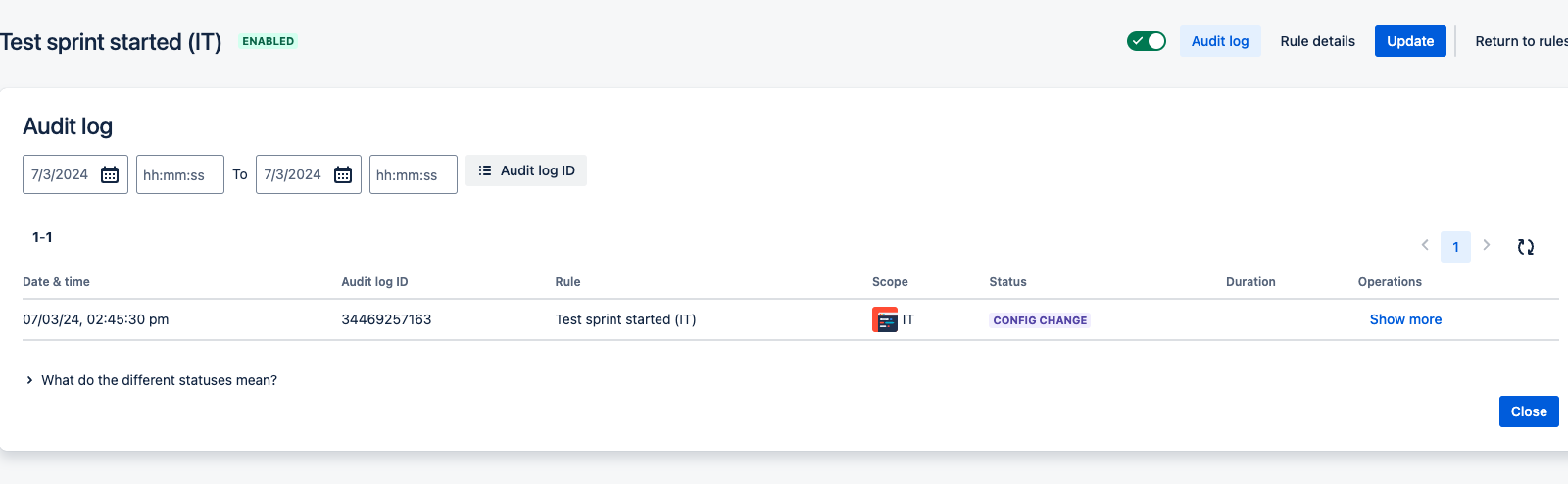Click Return to rules link
Screen dimensions: 1568x484
[1521, 41]
